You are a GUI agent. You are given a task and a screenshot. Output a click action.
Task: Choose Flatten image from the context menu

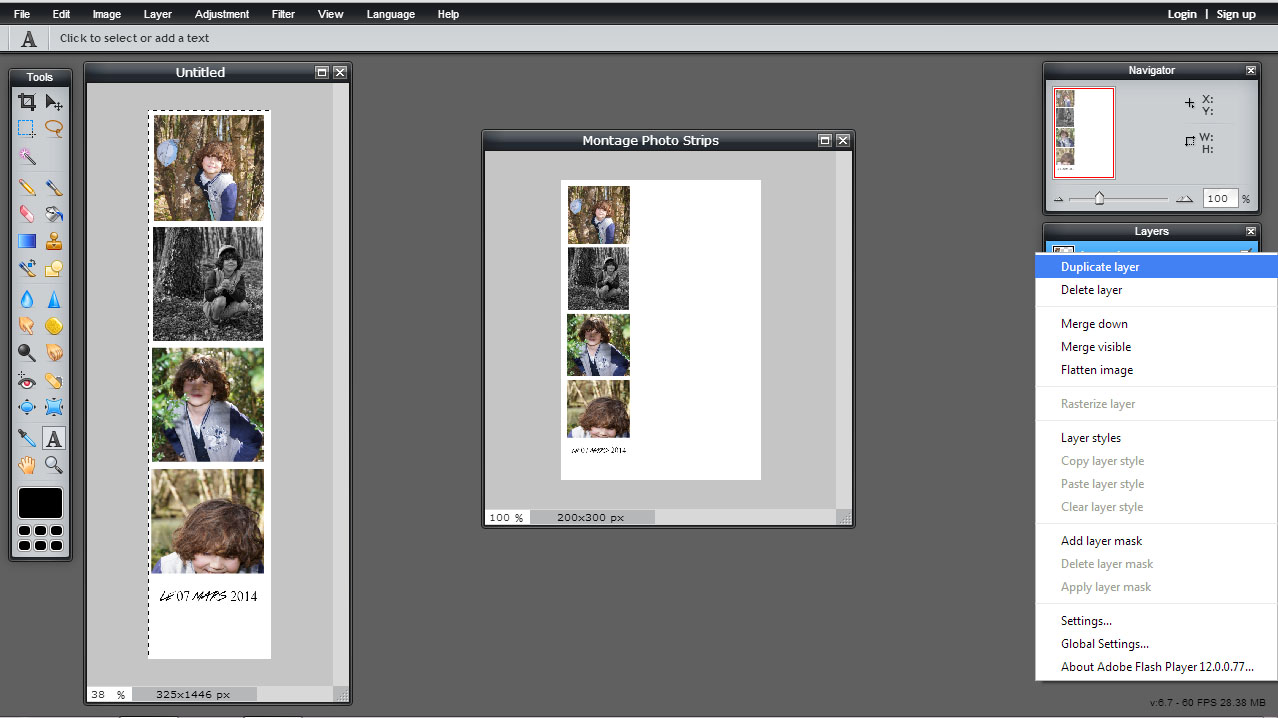tap(1097, 370)
